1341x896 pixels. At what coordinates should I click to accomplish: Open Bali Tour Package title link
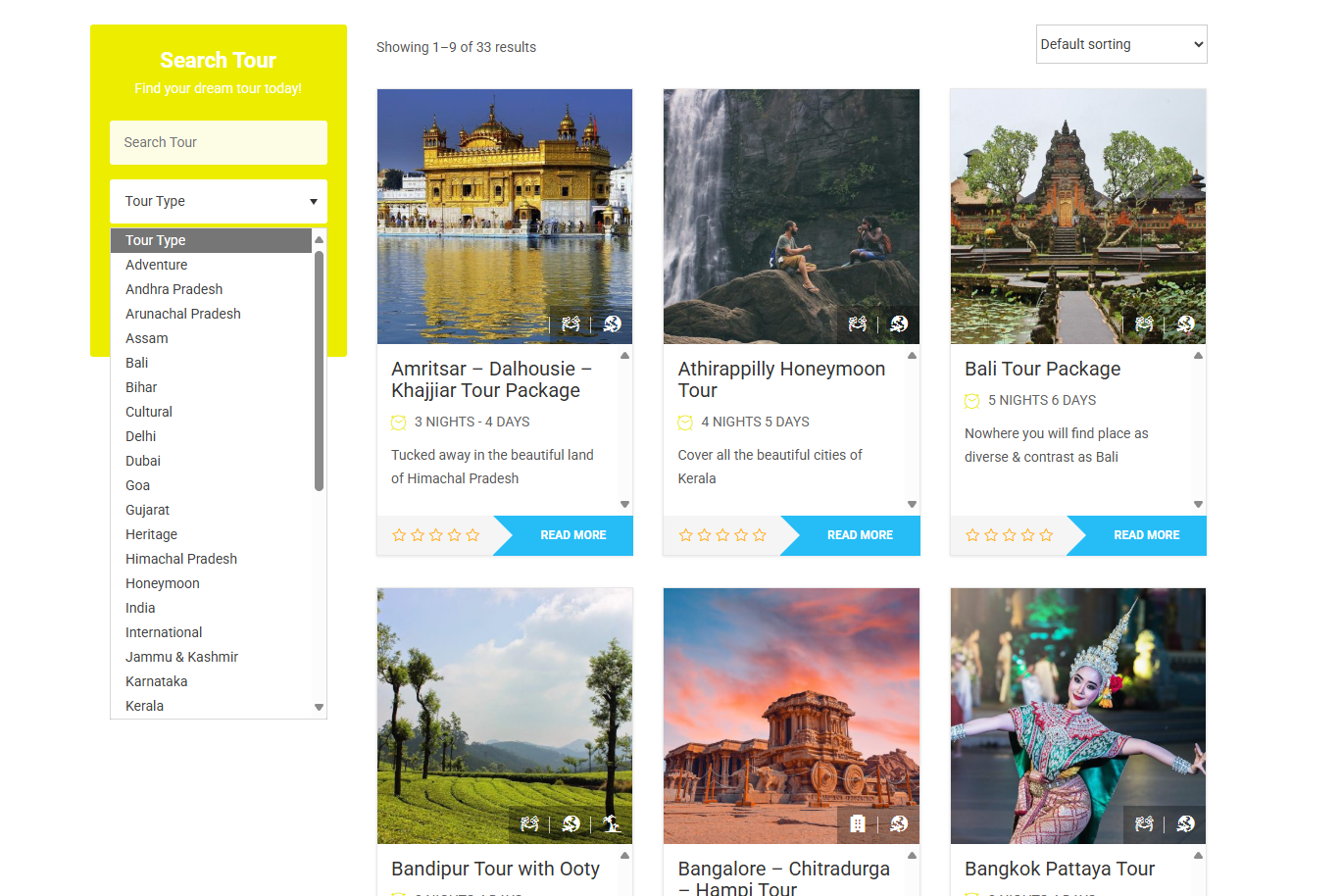[1042, 369]
